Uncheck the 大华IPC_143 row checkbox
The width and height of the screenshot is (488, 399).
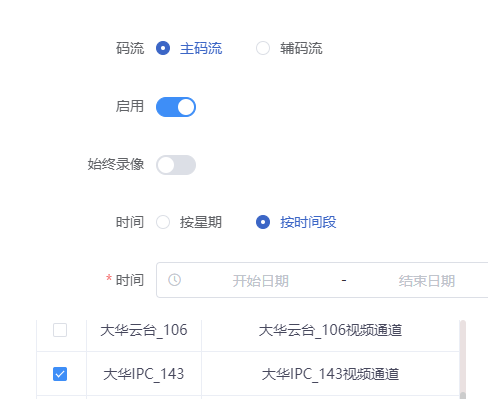[60, 374]
